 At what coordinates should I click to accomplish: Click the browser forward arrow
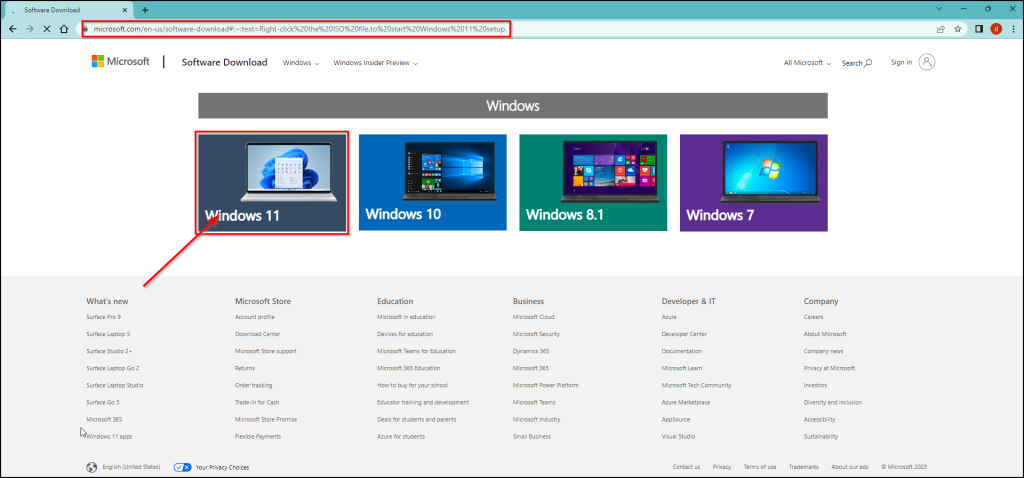pos(29,29)
